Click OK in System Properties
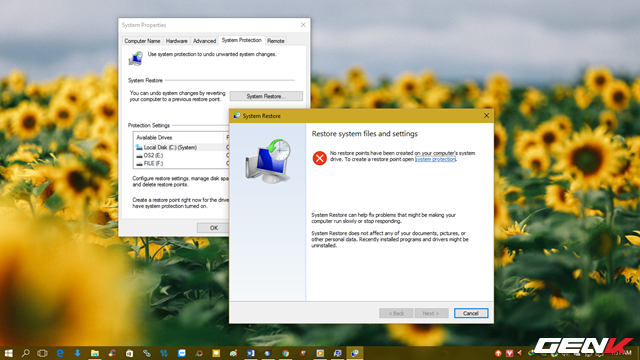The height and width of the screenshot is (360, 640). (x=213, y=228)
